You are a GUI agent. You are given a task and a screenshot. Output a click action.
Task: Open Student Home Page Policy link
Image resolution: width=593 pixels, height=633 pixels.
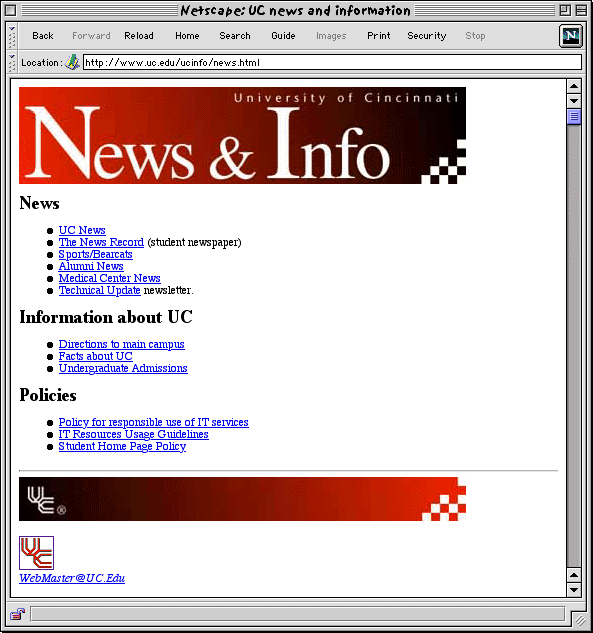coord(122,446)
